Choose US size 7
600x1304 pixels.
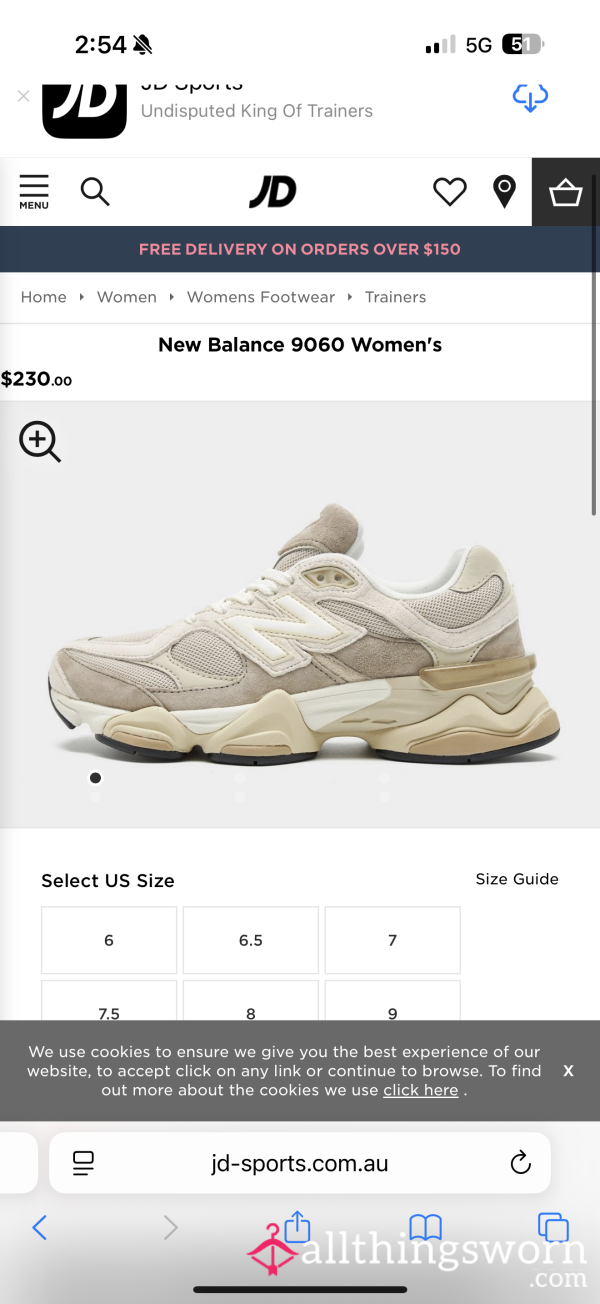coord(393,940)
